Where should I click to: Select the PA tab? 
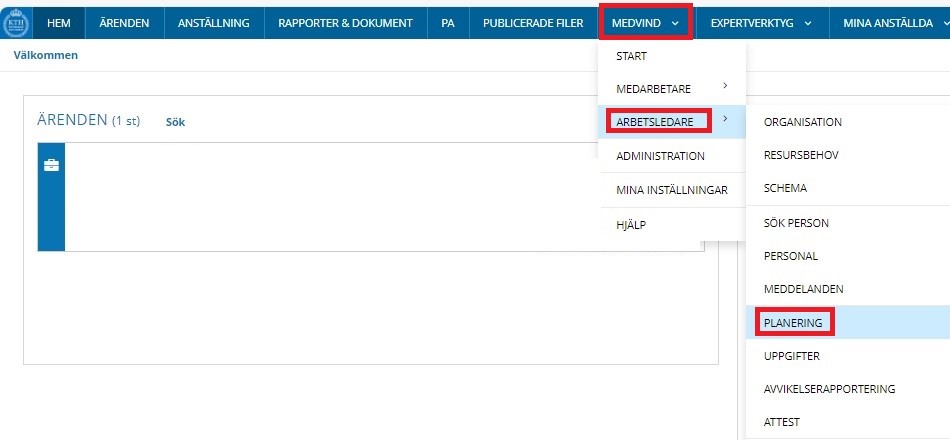click(448, 24)
